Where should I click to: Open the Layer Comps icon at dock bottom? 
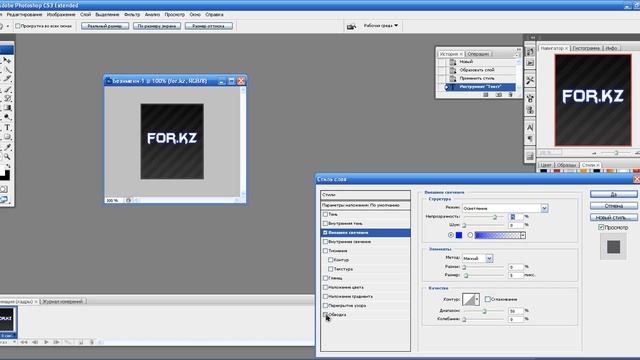tap(530, 157)
